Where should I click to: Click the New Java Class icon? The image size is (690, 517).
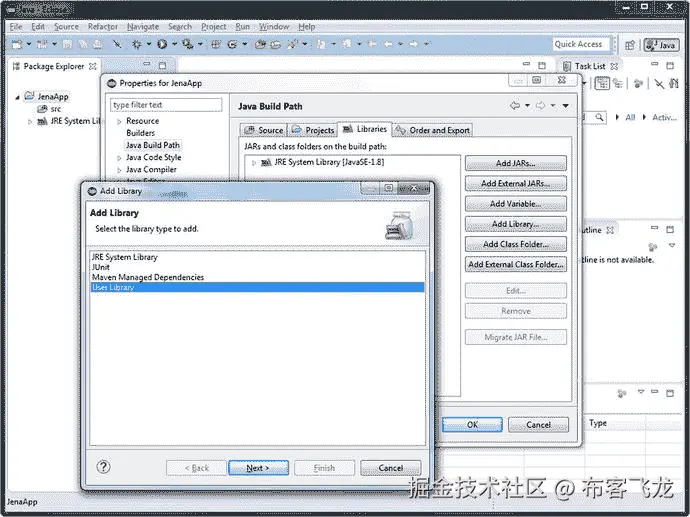pyautogui.click(x=232, y=44)
